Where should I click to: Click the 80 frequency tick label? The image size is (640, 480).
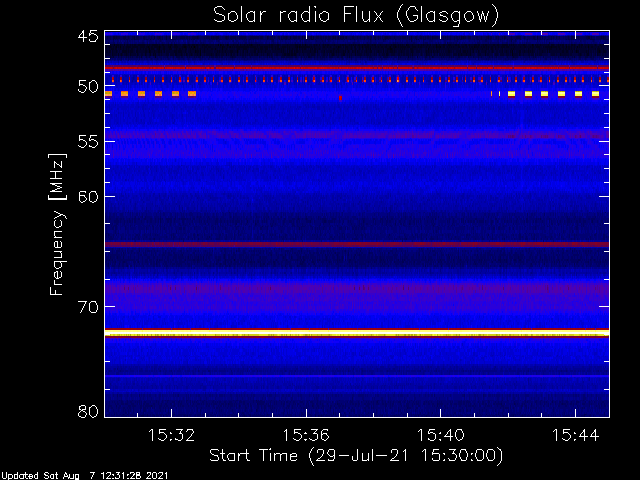(x=88, y=411)
